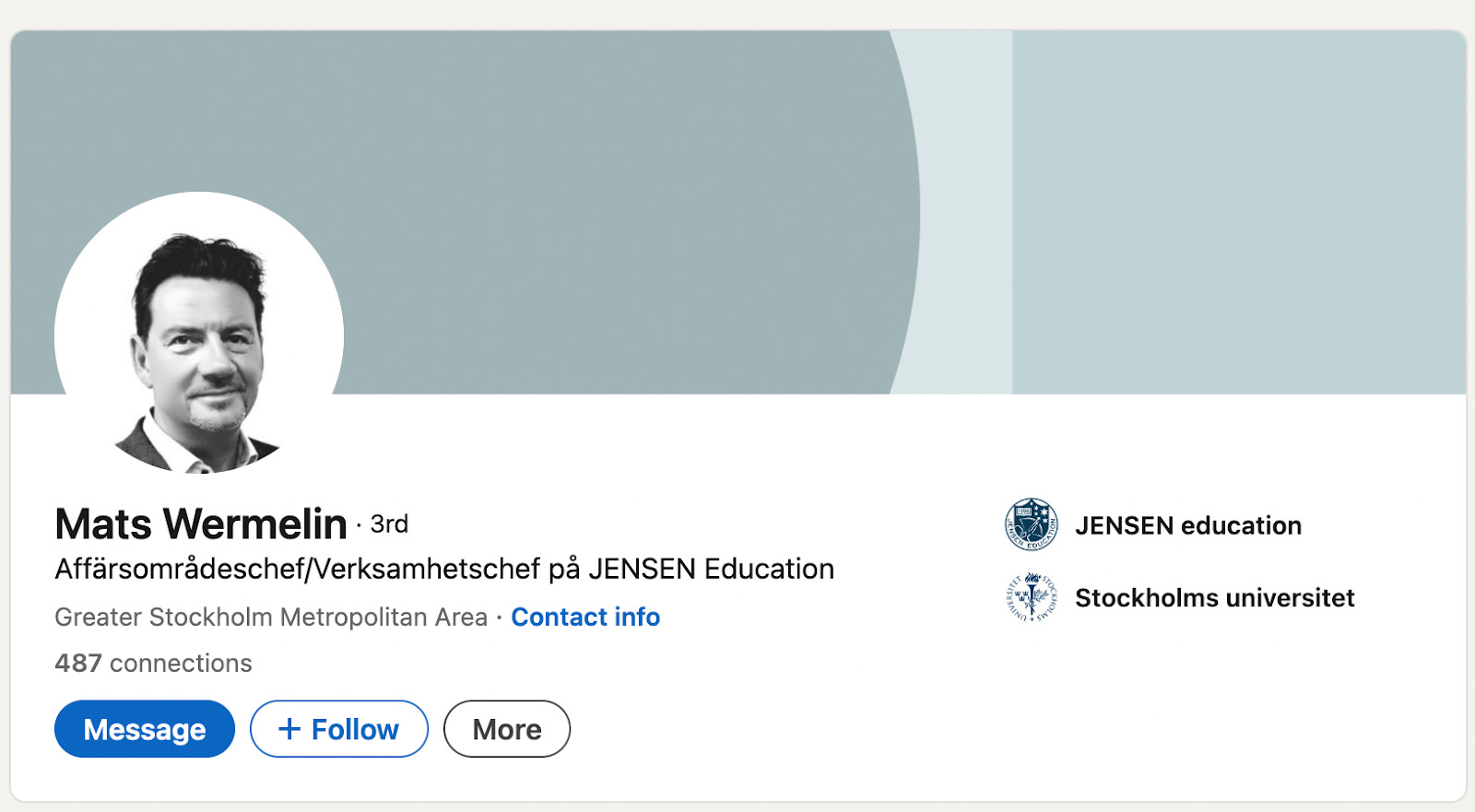Click the headline mentioning JENSEN Education
The width and height of the screenshot is (1475, 812).
tap(444, 569)
